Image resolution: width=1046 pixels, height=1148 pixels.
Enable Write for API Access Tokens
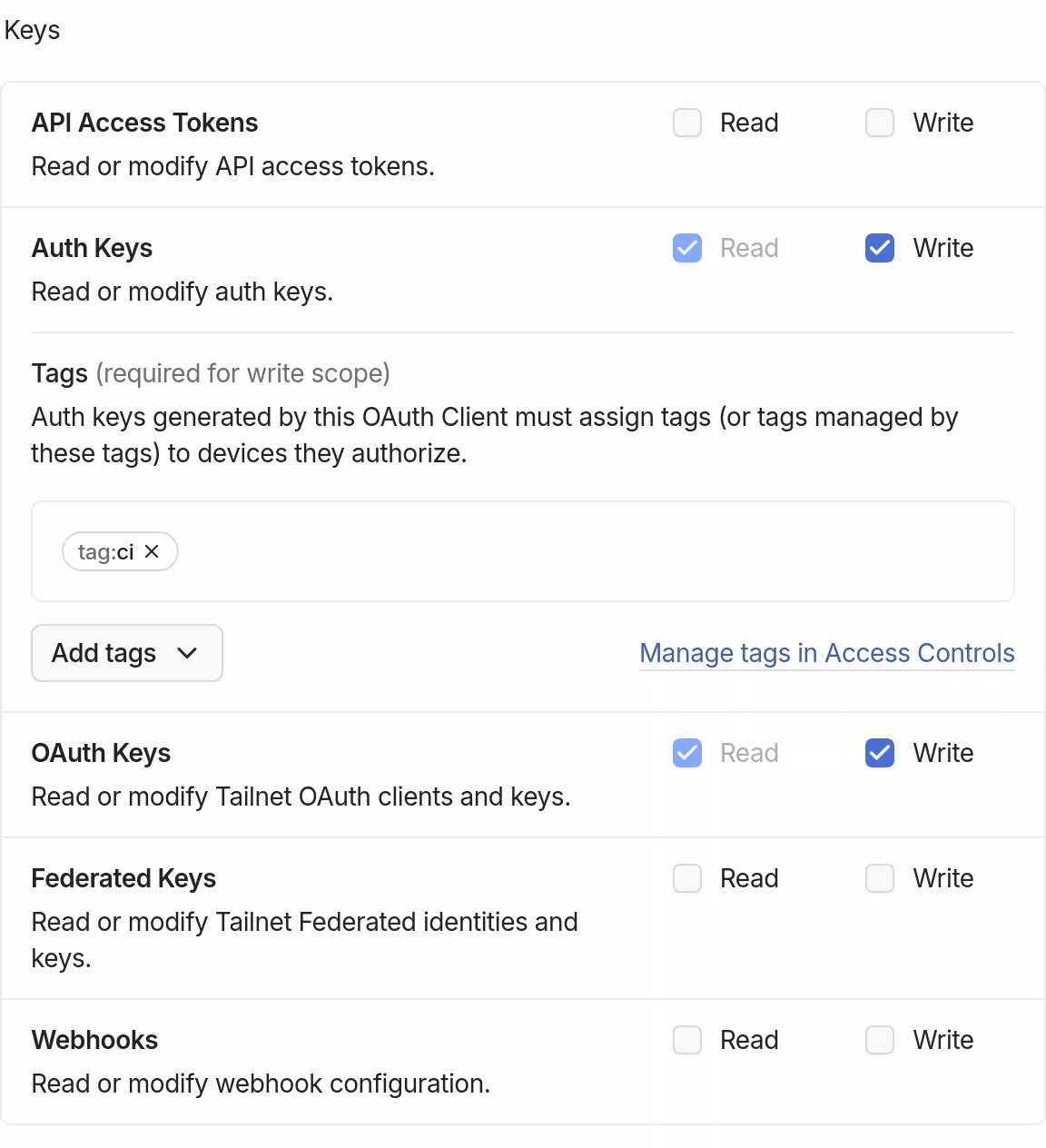tap(879, 122)
